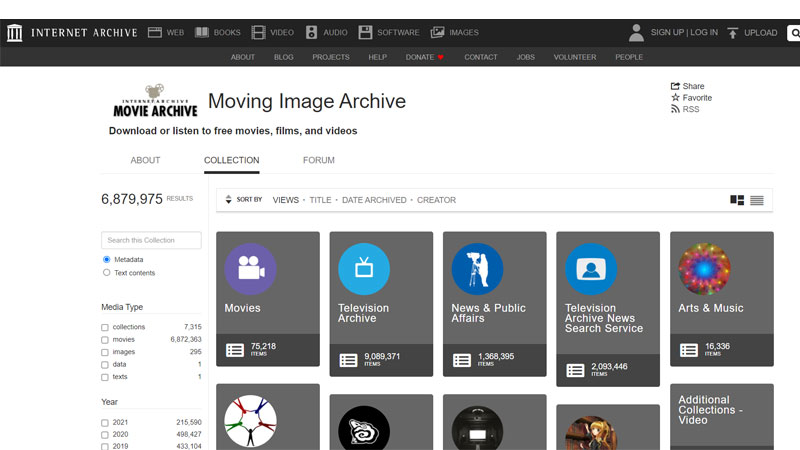
Task: Open the Date Archived sort option
Action: [374, 200]
